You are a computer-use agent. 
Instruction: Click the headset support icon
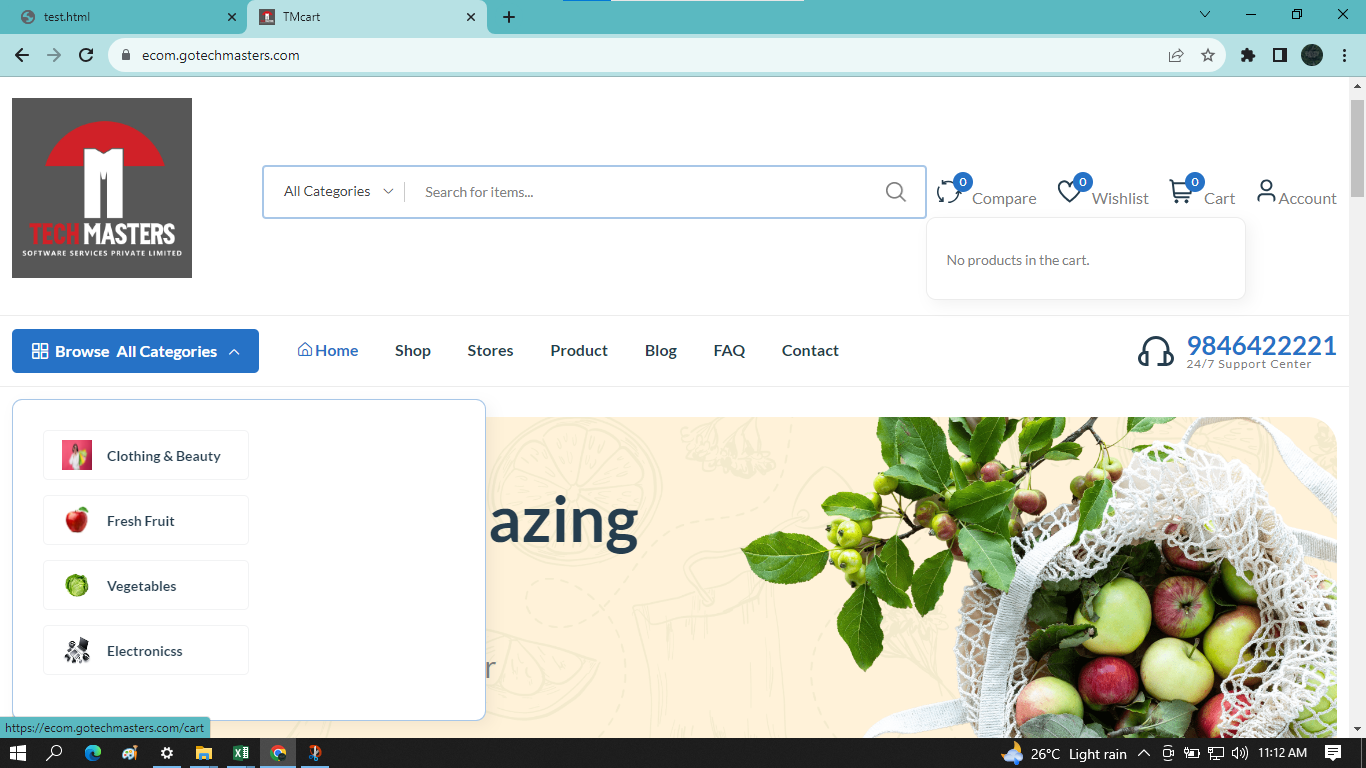pyautogui.click(x=1155, y=352)
